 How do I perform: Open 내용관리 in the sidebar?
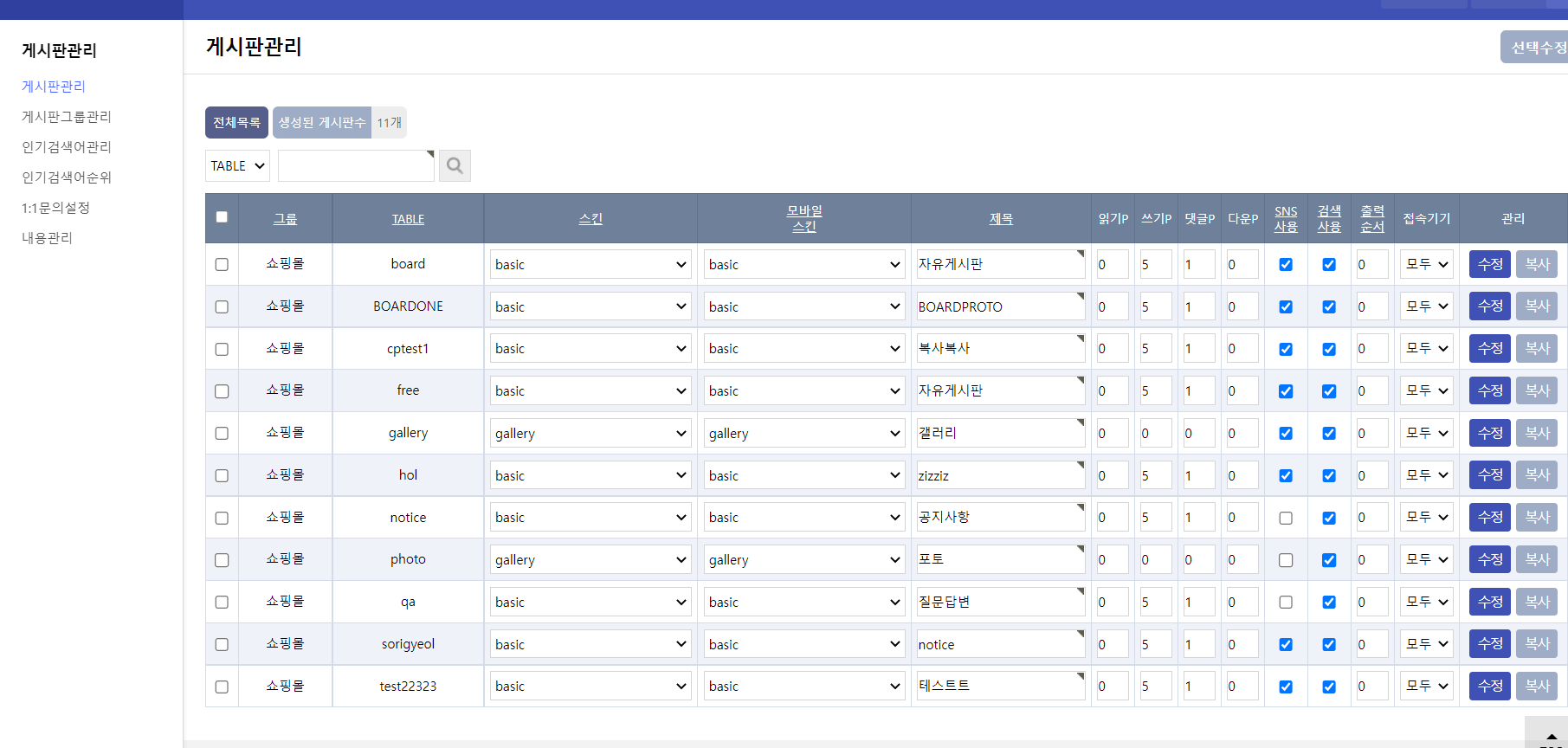pos(47,238)
